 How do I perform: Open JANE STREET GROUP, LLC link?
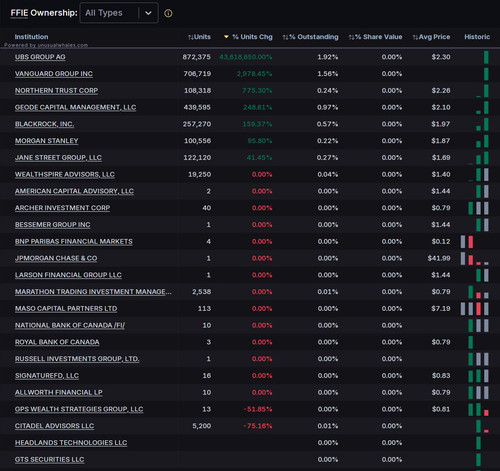[58, 158]
